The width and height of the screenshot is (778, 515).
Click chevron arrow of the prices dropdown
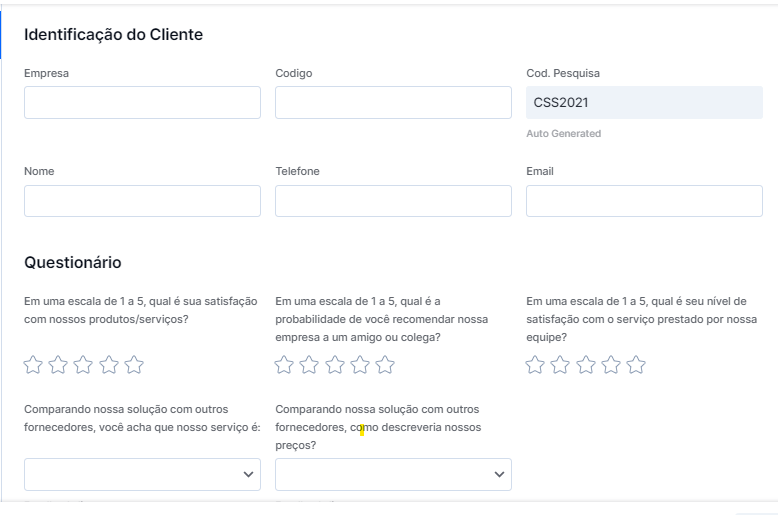click(x=499, y=474)
